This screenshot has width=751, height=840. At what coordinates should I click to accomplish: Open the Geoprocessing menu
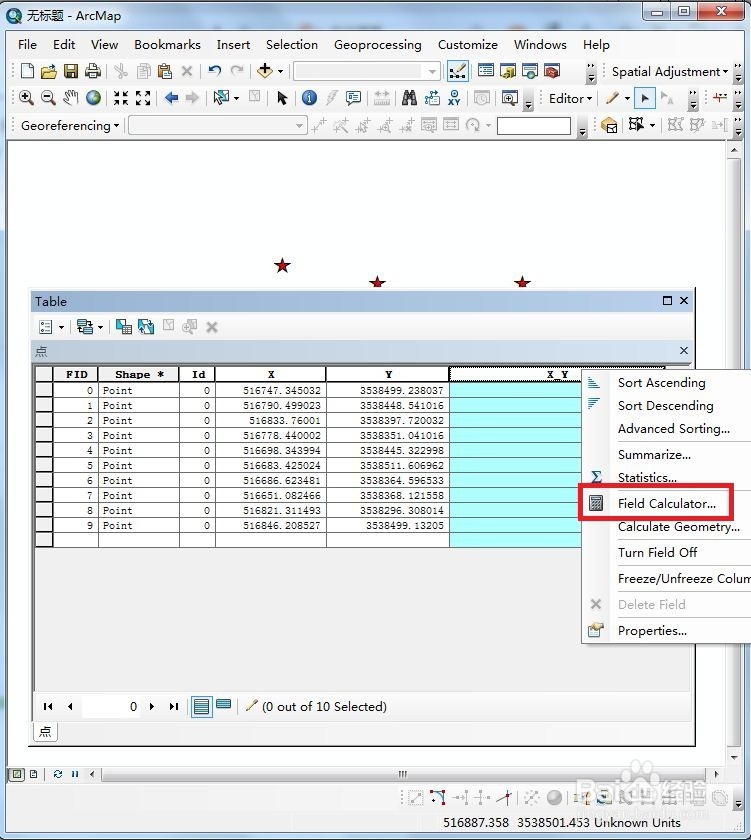378,44
